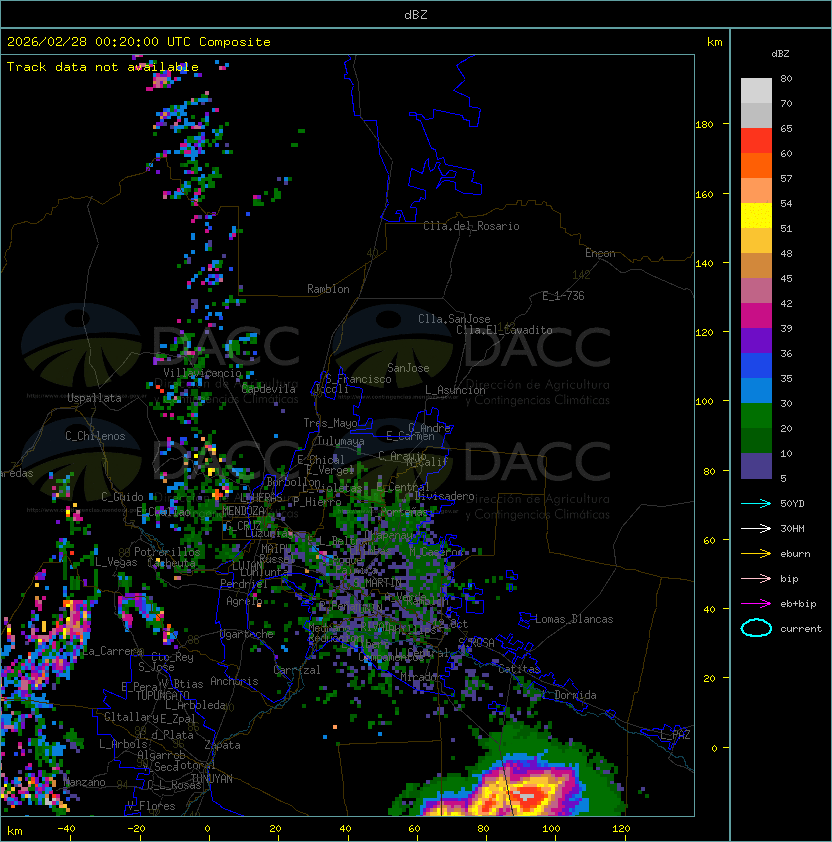This screenshot has height=842, width=832.
Task: Click the 120 km mark on horizontal axis
Action: pyautogui.click(x=621, y=829)
